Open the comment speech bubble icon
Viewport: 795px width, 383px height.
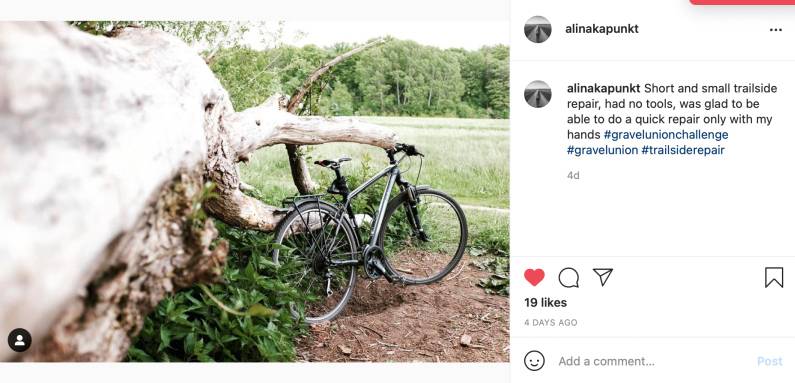coord(568,277)
